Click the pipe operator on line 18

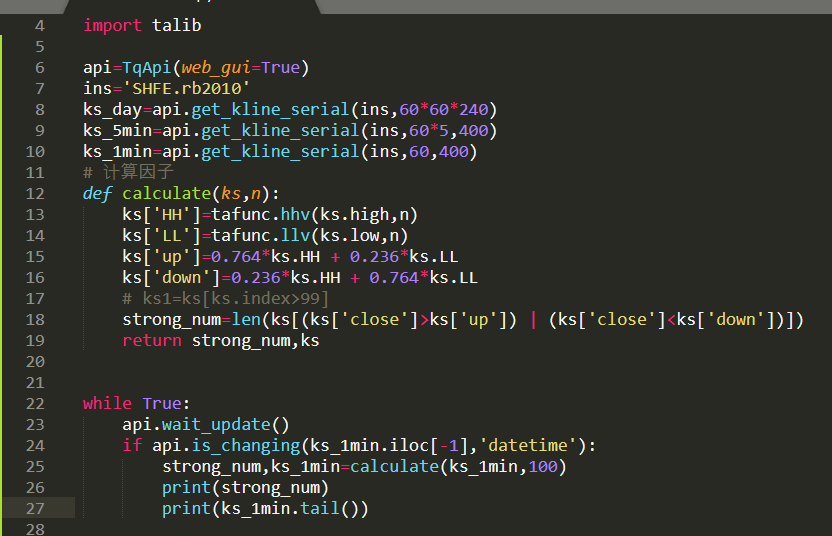tap(533, 319)
